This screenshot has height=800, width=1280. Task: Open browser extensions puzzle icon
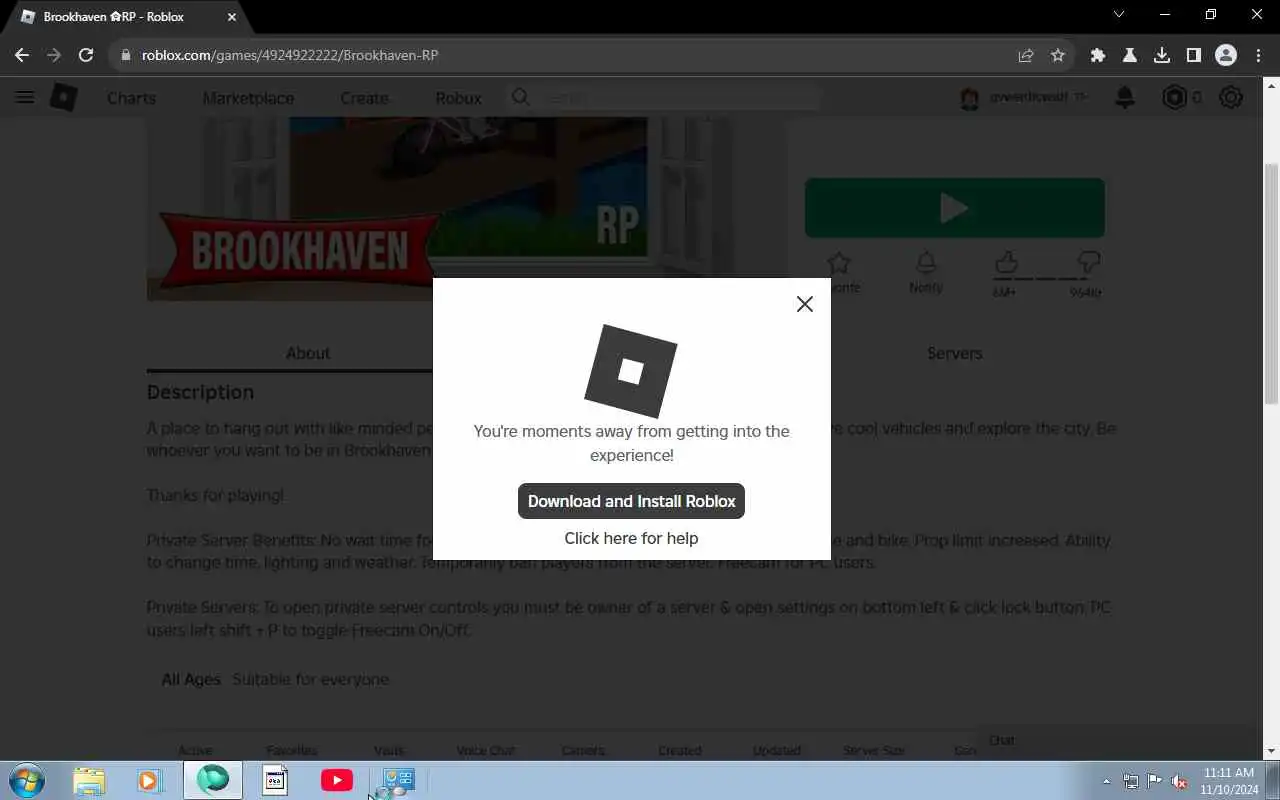pos(1098,55)
